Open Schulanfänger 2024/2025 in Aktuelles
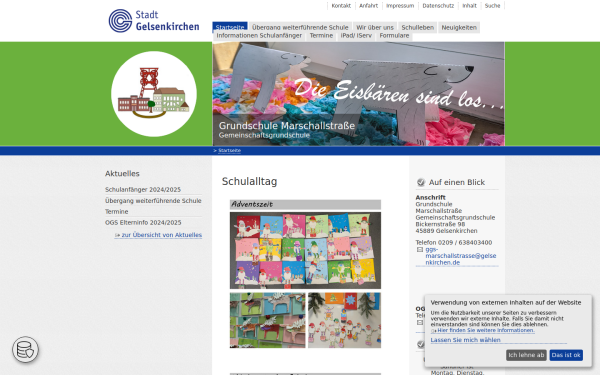600x375 pixels. click(143, 189)
